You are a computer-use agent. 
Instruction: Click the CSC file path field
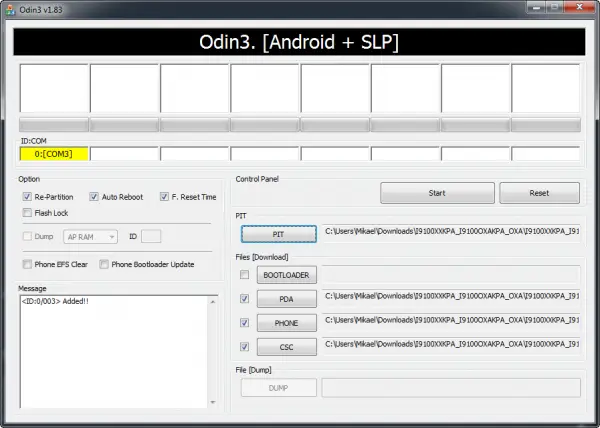point(451,347)
